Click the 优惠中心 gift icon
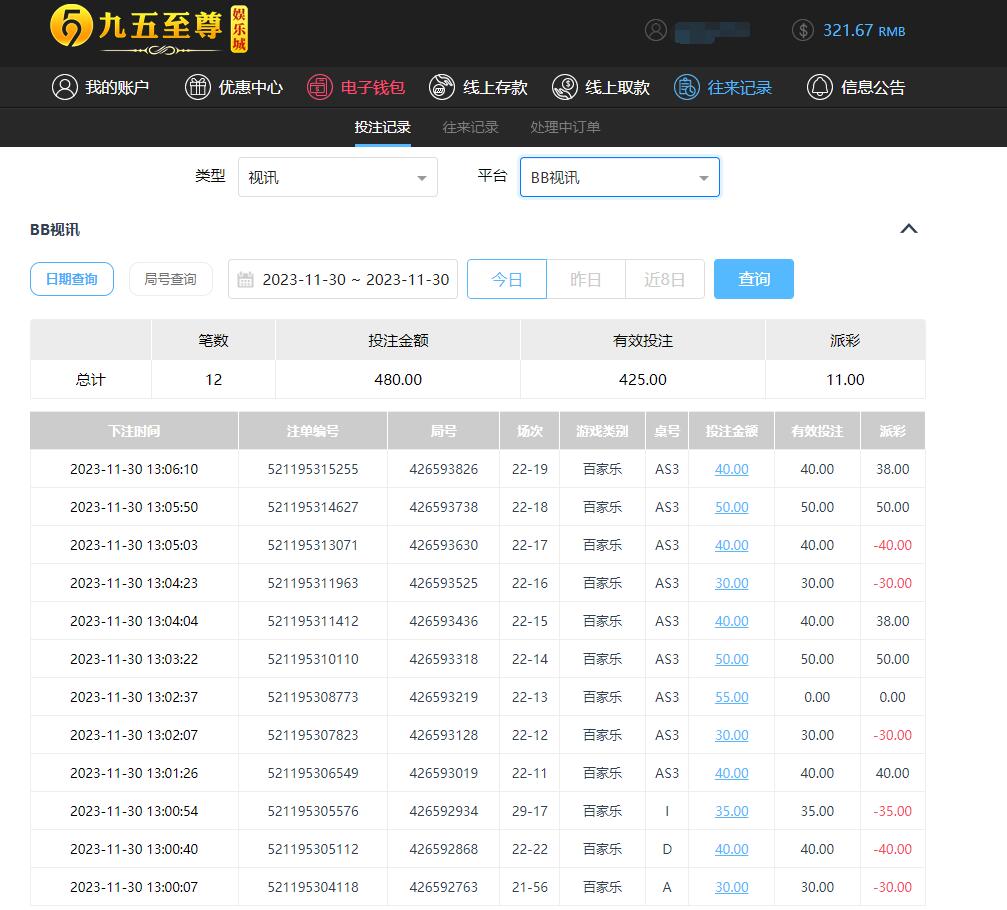The height and width of the screenshot is (910, 1007). pyautogui.click(x=198, y=87)
